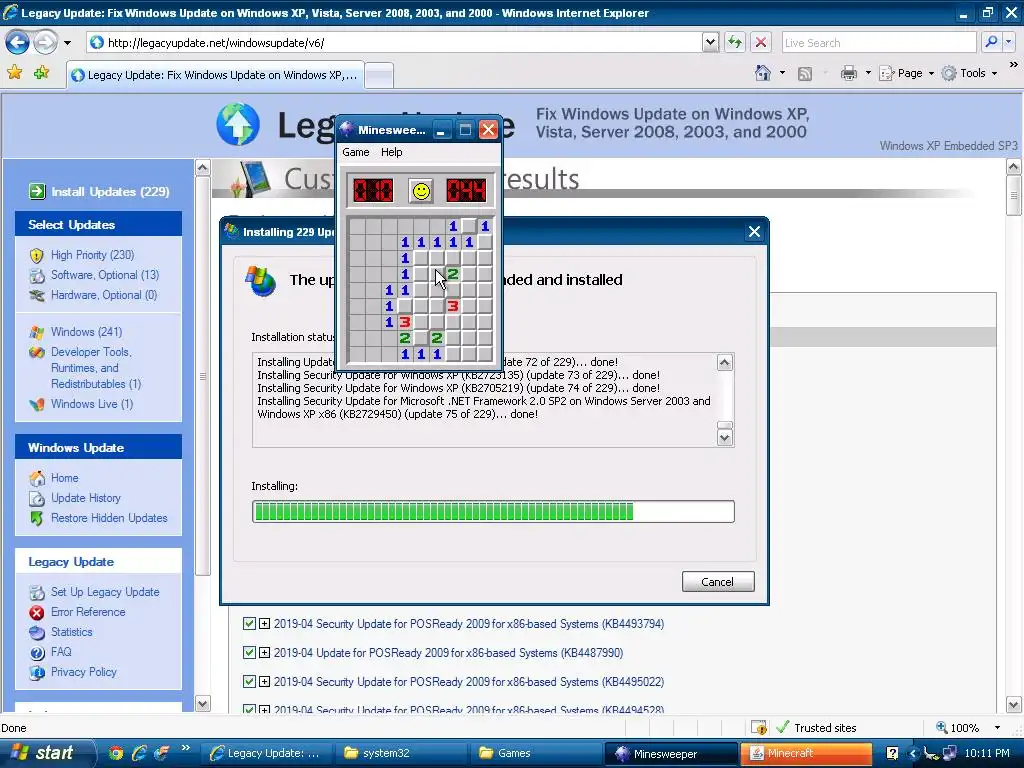Open Set Up Legacy Update link
The image size is (1024, 768).
tap(105, 592)
